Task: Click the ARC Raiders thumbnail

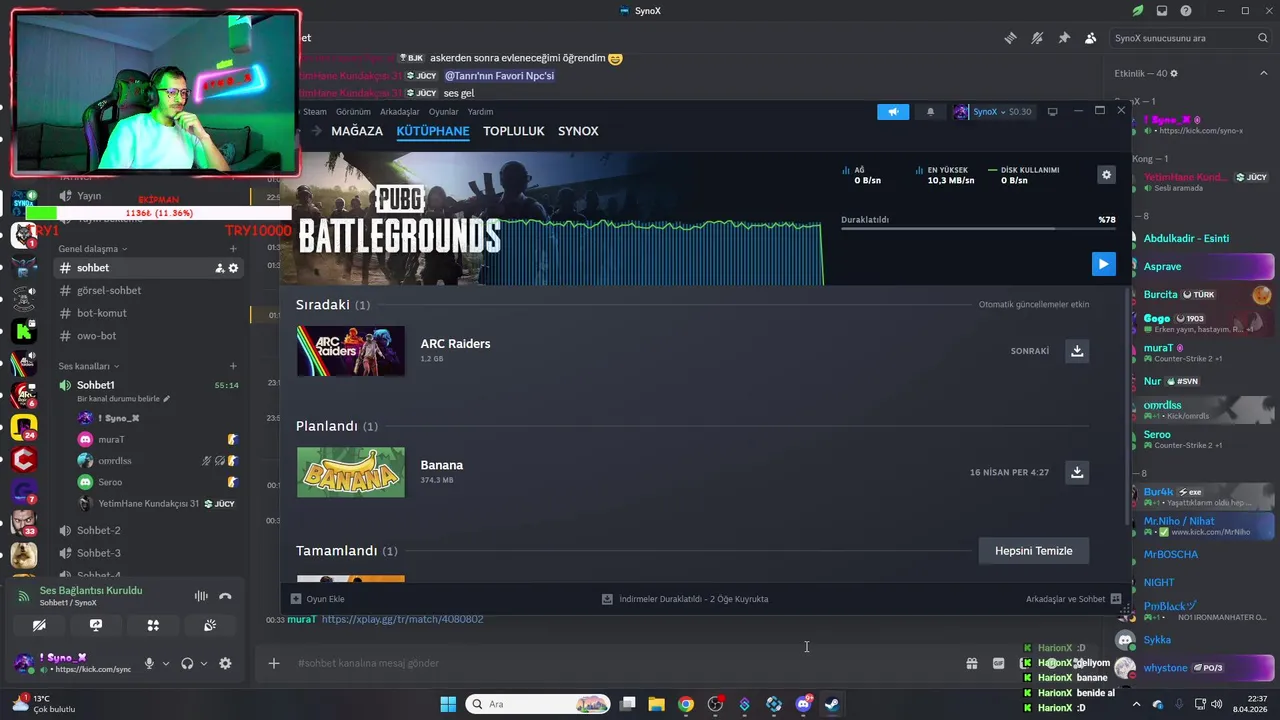Action: click(351, 351)
